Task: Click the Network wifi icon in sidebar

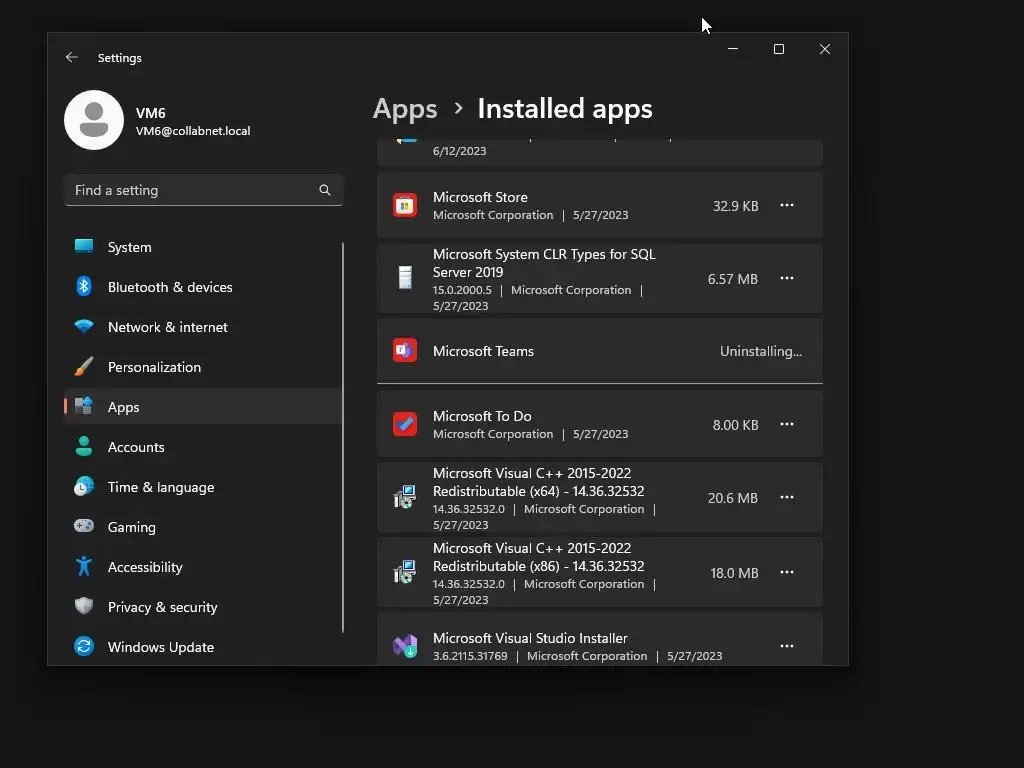Action: 84,326
